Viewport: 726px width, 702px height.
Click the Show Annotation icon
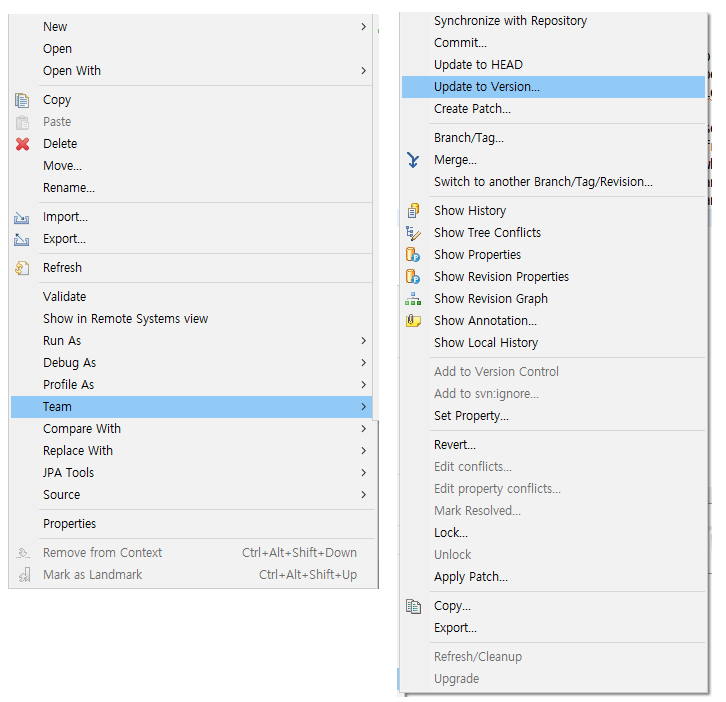coord(413,321)
